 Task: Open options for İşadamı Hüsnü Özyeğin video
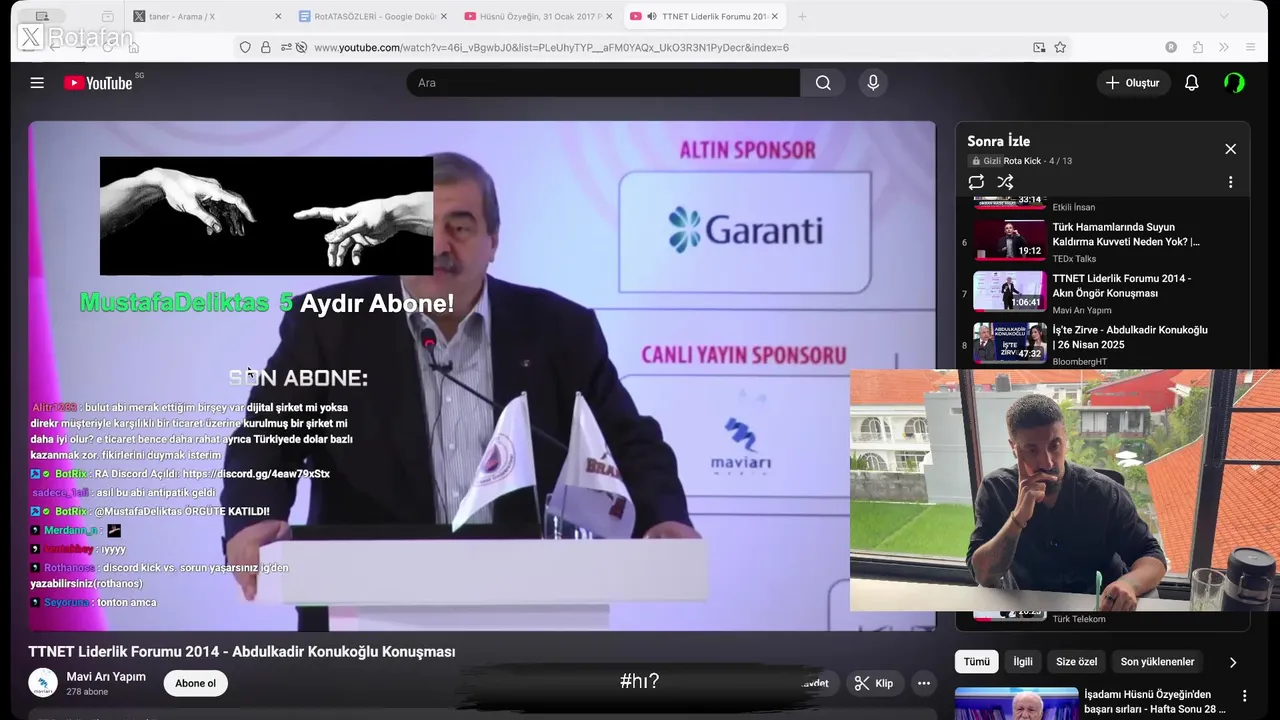coord(1244,696)
